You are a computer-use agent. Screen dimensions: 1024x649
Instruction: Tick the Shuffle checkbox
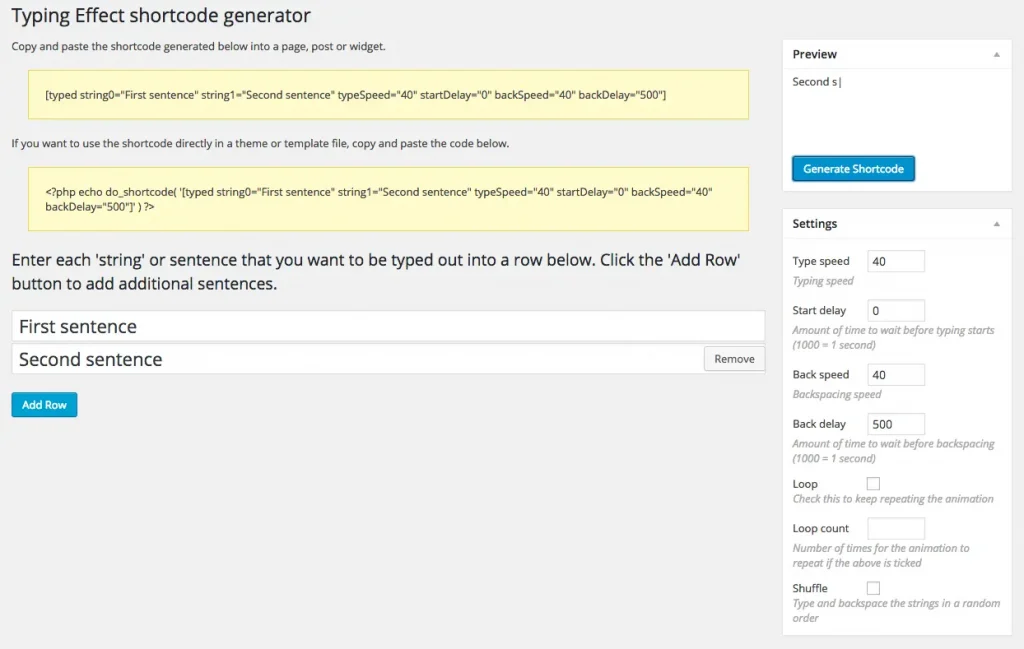[873, 588]
